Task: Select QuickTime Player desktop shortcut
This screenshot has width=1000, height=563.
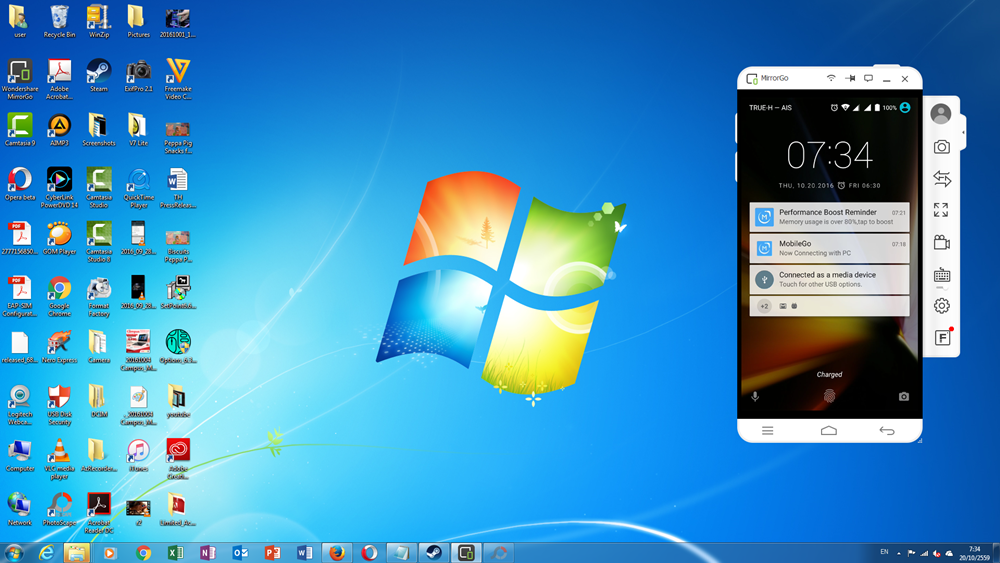Action: click(x=138, y=187)
